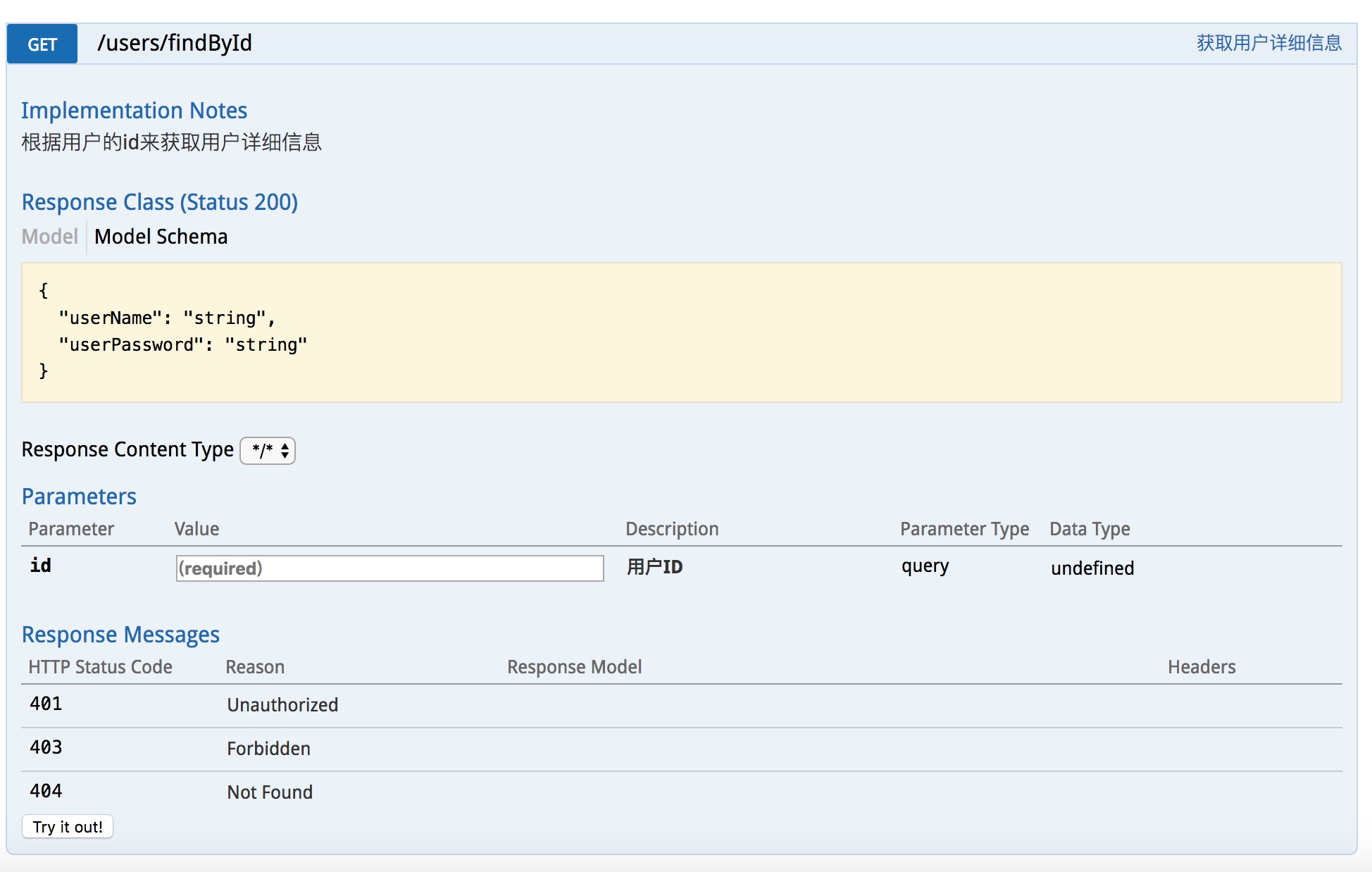The width and height of the screenshot is (1372, 872).
Task: Click the 获取用户详细信息 summary link
Action: coord(1268,43)
